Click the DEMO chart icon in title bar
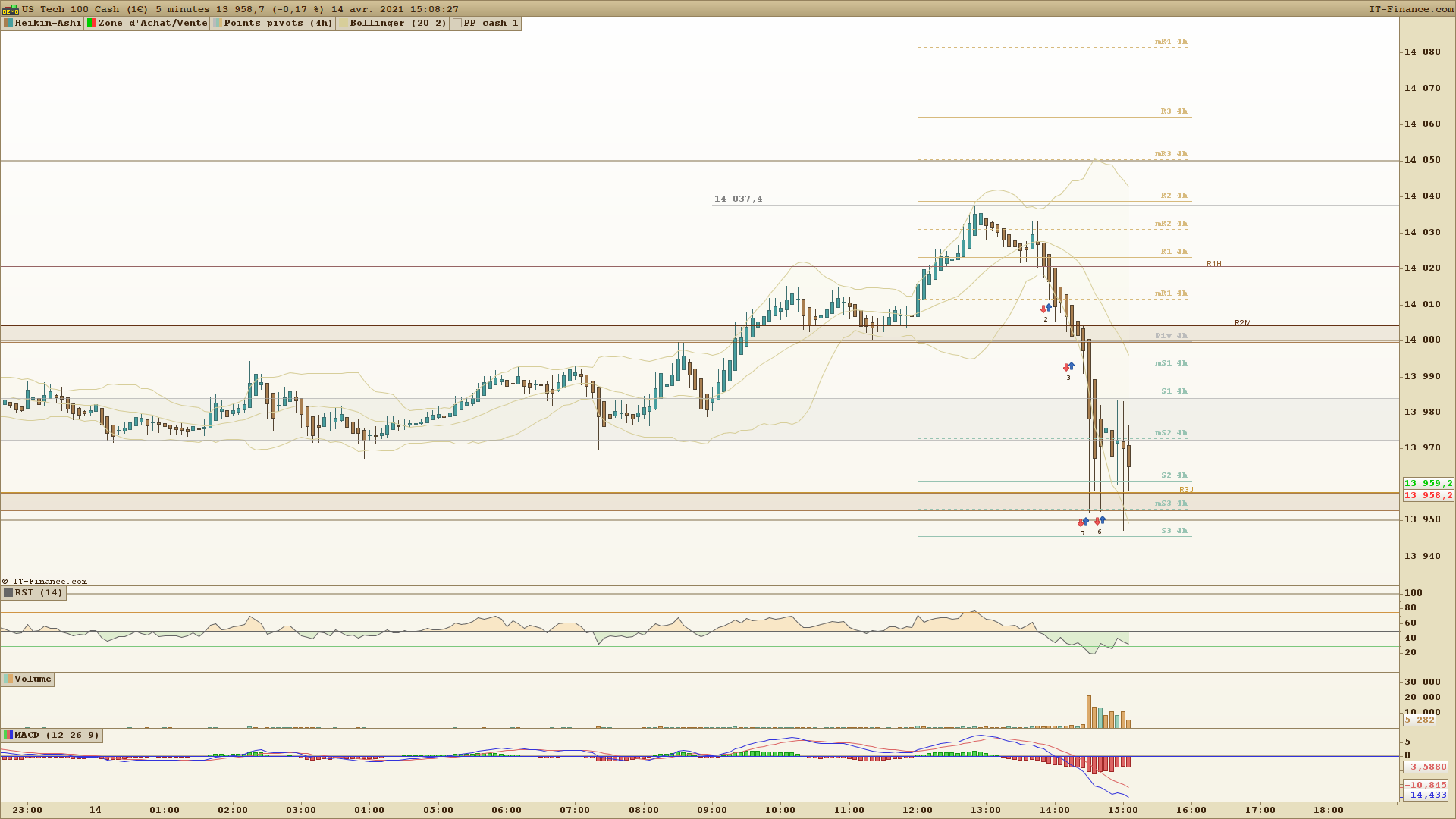Image resolution: width=1456 pixels, height=819 pixels. click(10, 9)
